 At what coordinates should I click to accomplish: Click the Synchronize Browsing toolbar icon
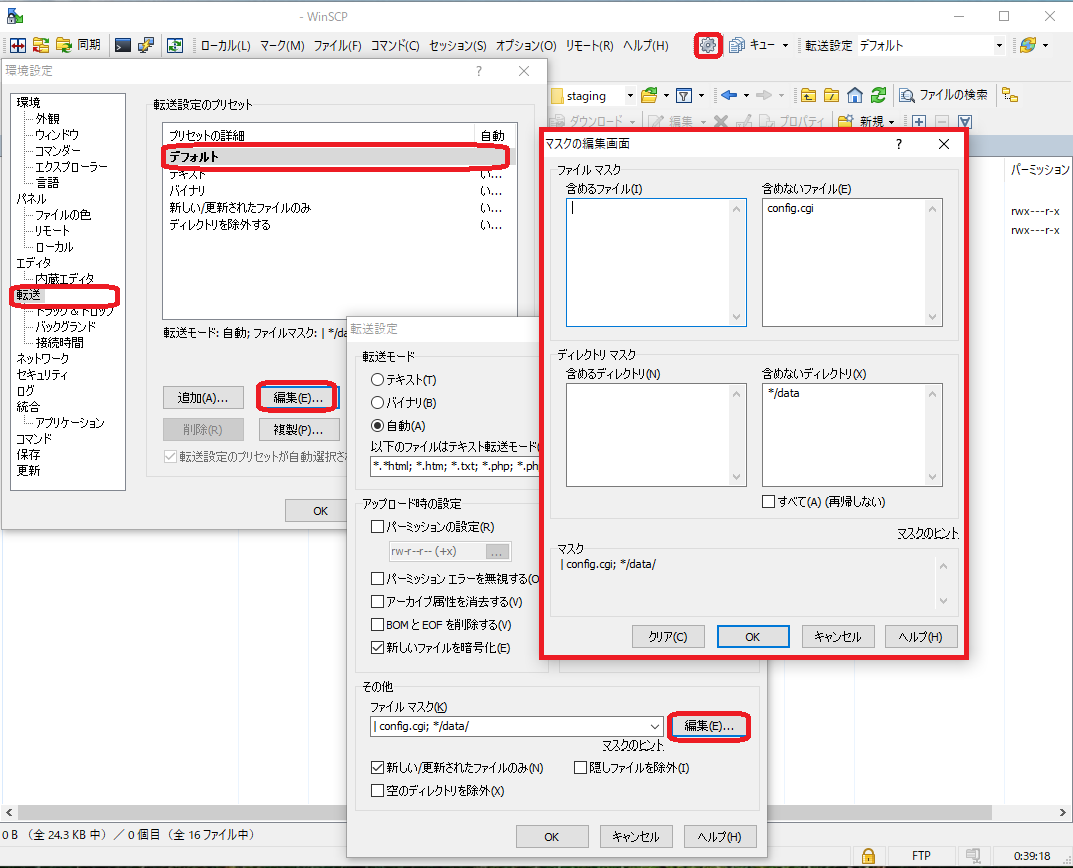click(x=41, y=45)
